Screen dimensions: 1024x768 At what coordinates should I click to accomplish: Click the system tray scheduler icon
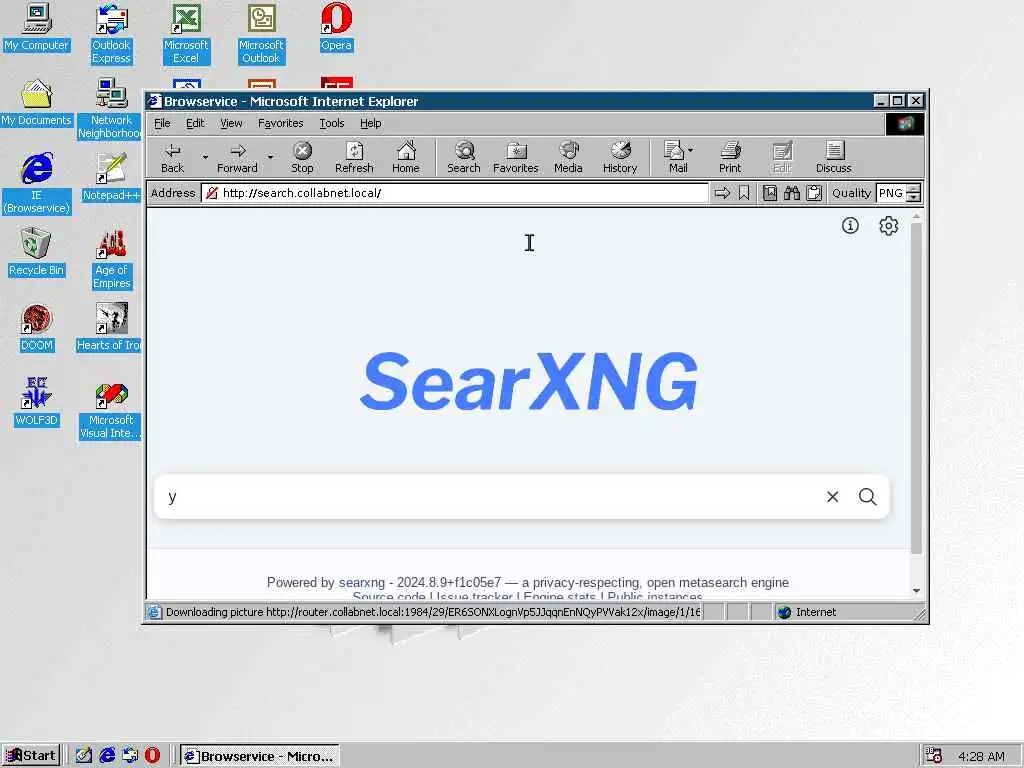click(x=934, y=756)
